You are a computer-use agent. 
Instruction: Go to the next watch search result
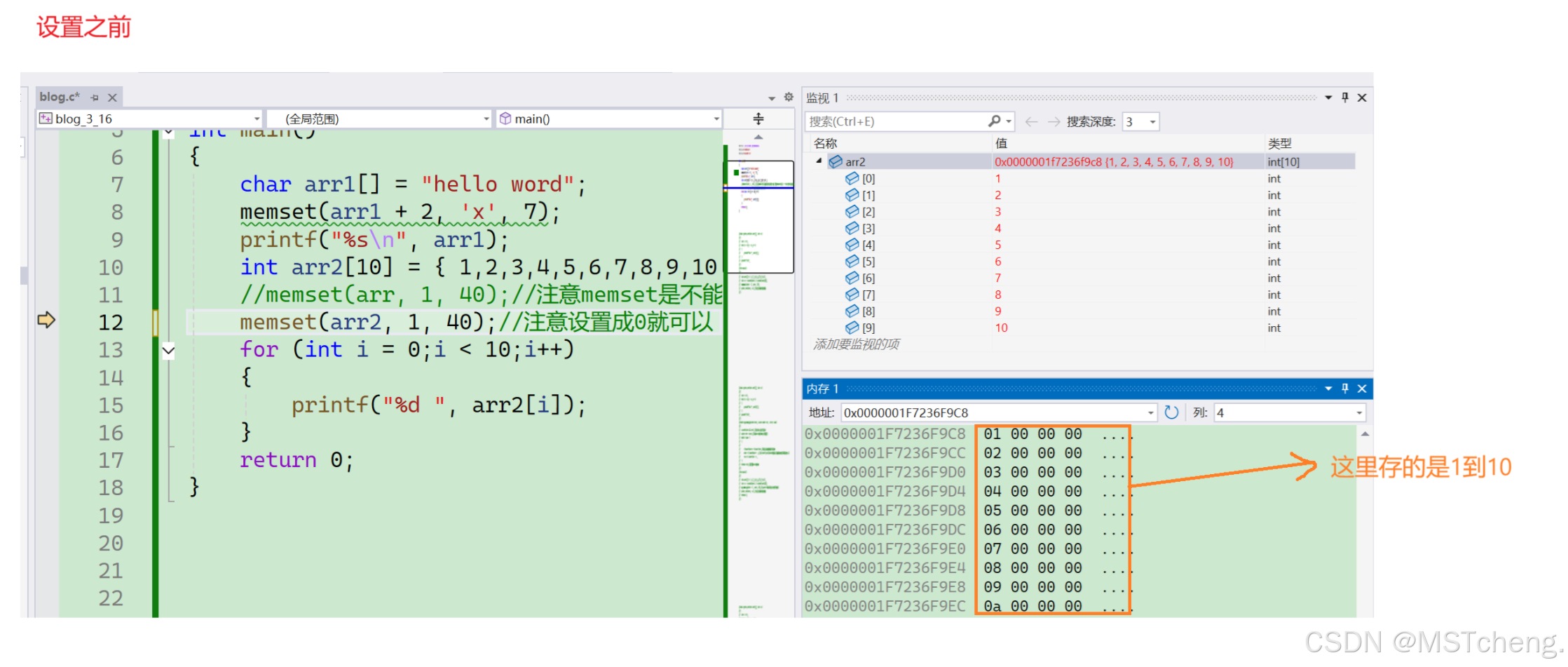[x=1054, y=121]
